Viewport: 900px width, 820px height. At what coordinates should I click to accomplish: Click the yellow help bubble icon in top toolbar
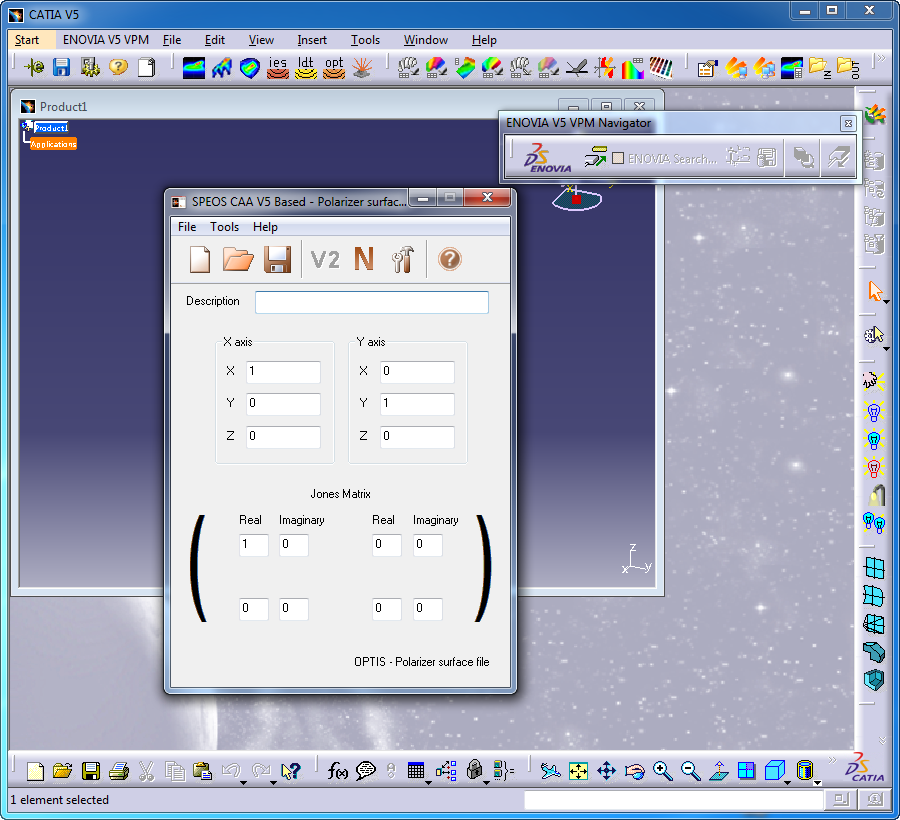pos(118,67)
